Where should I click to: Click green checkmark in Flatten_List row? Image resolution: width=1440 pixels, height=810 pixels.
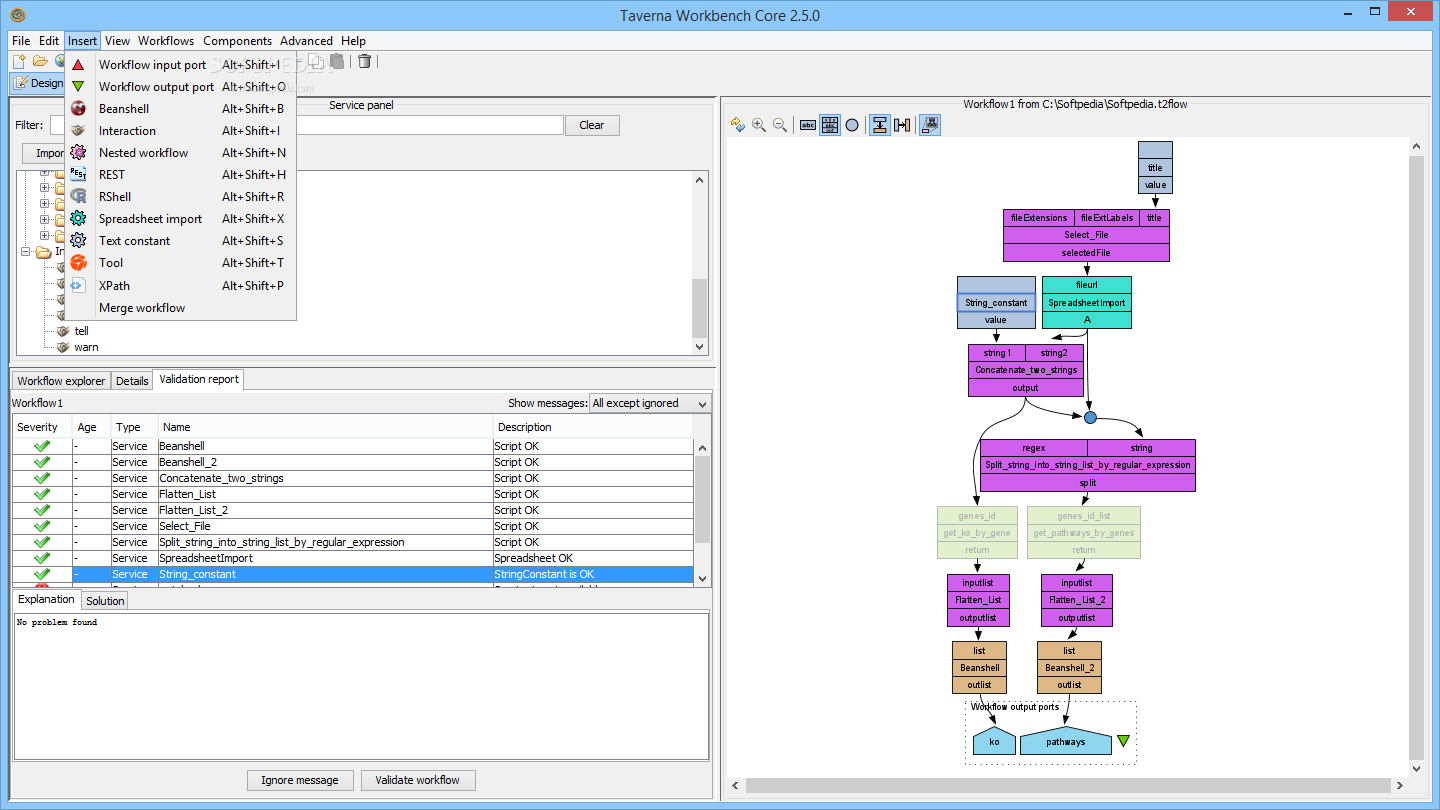(41, 494)
